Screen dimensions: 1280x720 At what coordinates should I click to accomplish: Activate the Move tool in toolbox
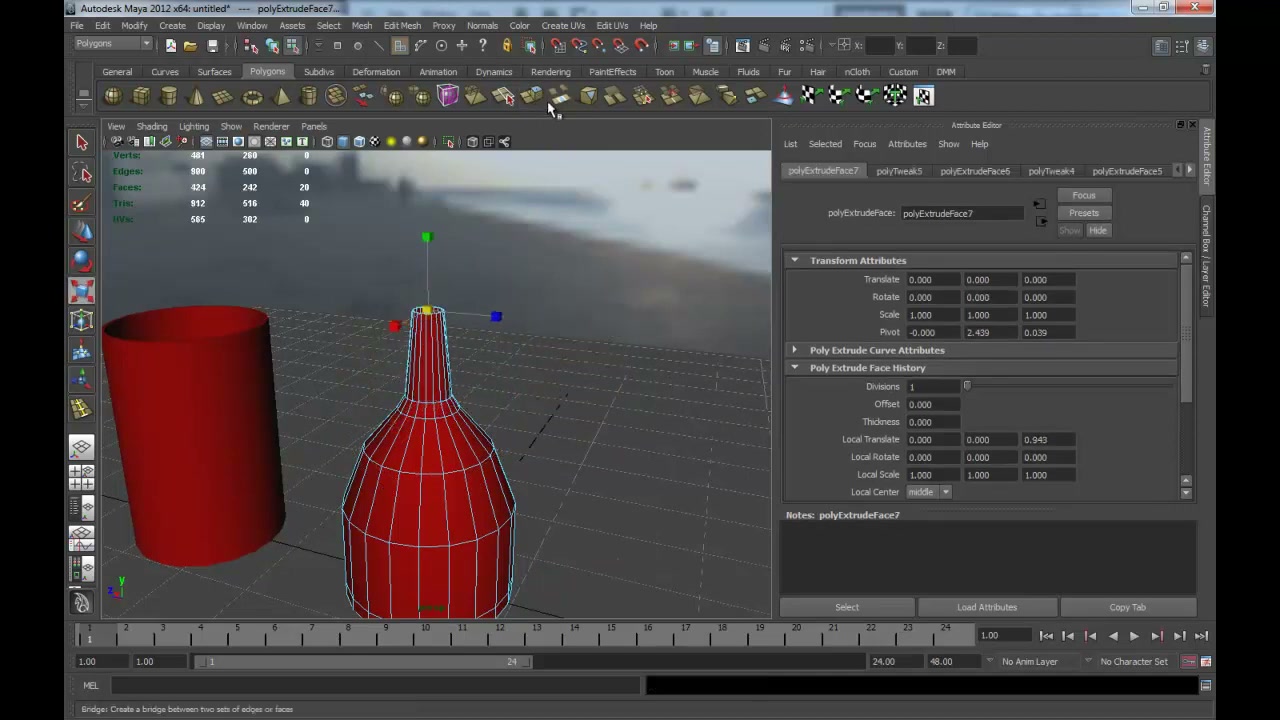[x=82, y=232]
